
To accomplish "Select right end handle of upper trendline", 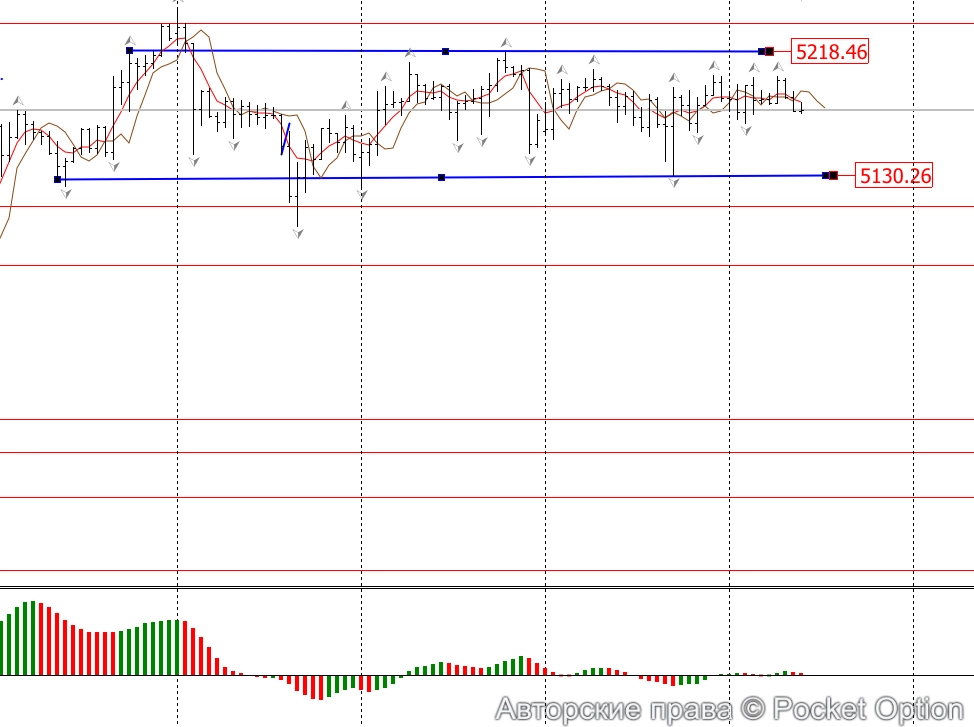I will coord(766,51).
